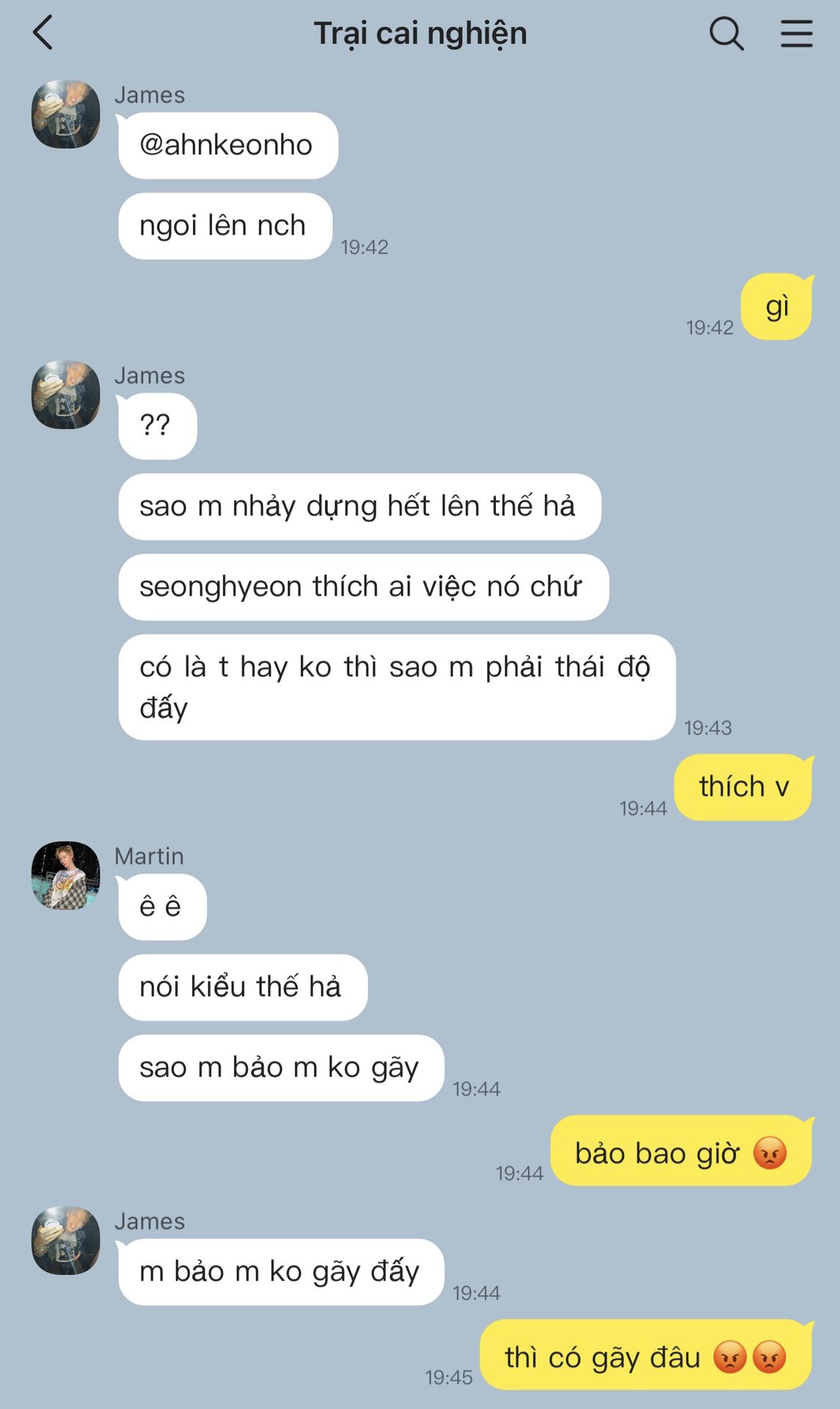This screenshot has height=1409, width=840.
Task: Tap the yellow 'thích v' bubble
Action: pos(743,787)
